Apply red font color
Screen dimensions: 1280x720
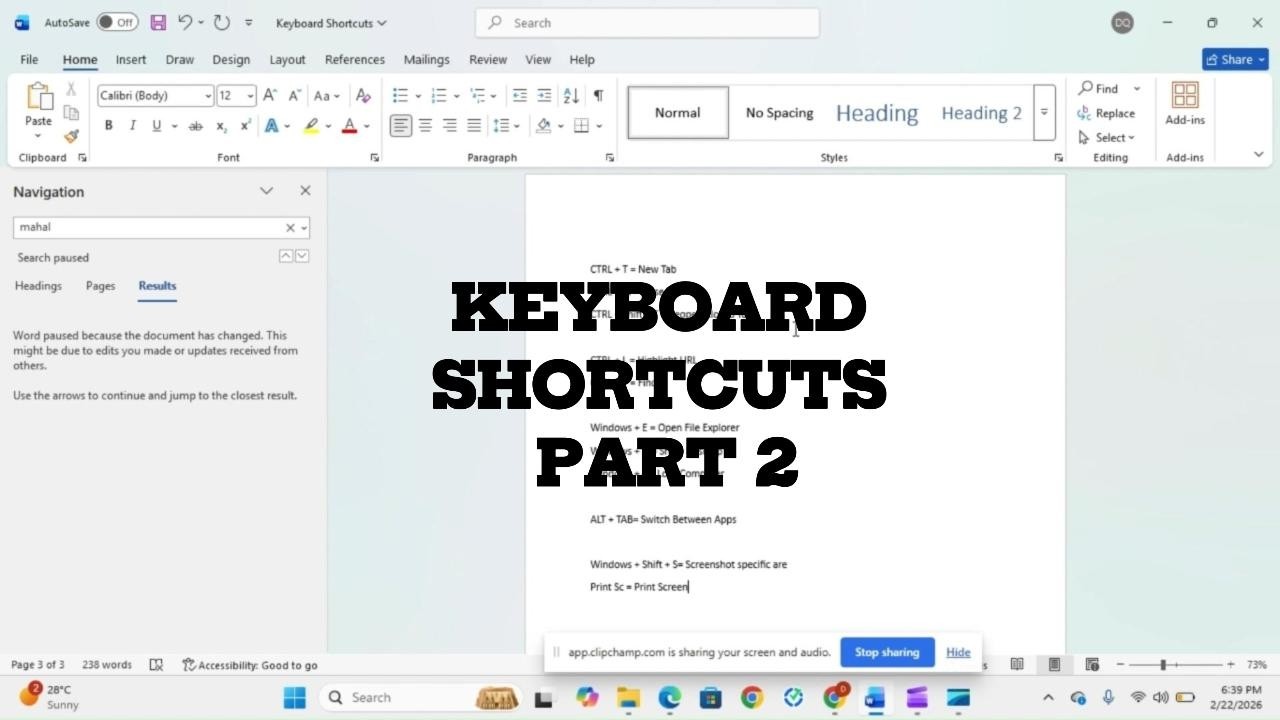click(x=349, y=125)
